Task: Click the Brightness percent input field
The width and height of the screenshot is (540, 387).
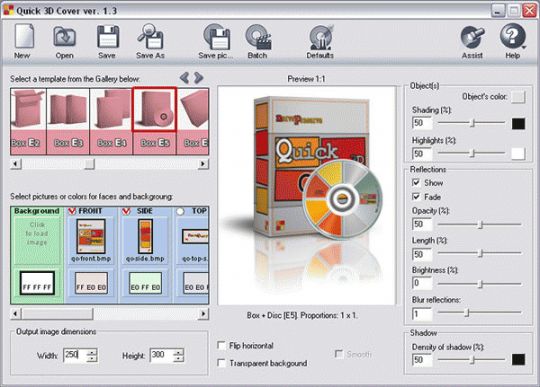Action: tap(422, 283)
